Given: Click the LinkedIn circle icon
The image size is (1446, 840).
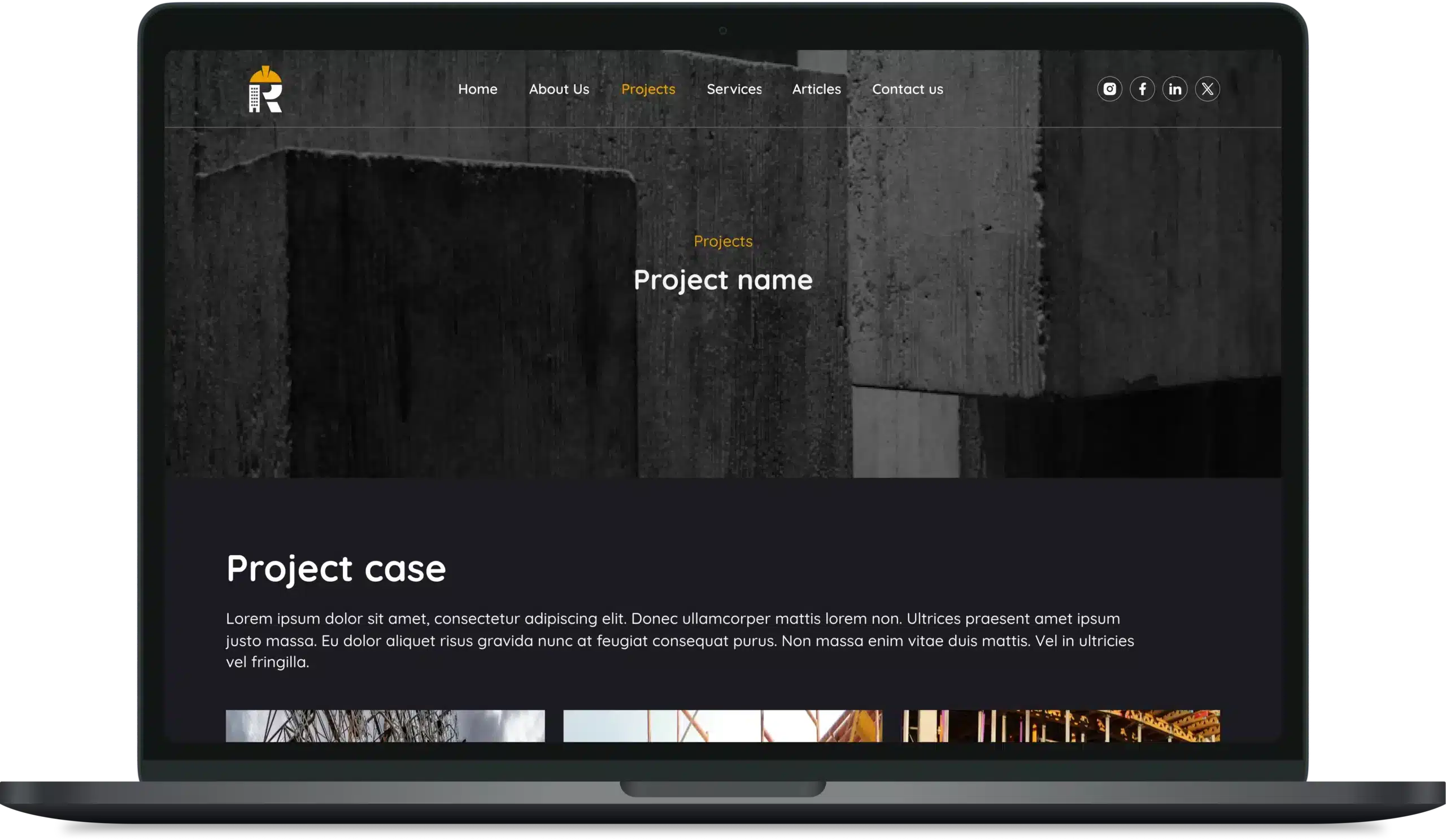Looking at the screenshot, I should coord(1174,89).
